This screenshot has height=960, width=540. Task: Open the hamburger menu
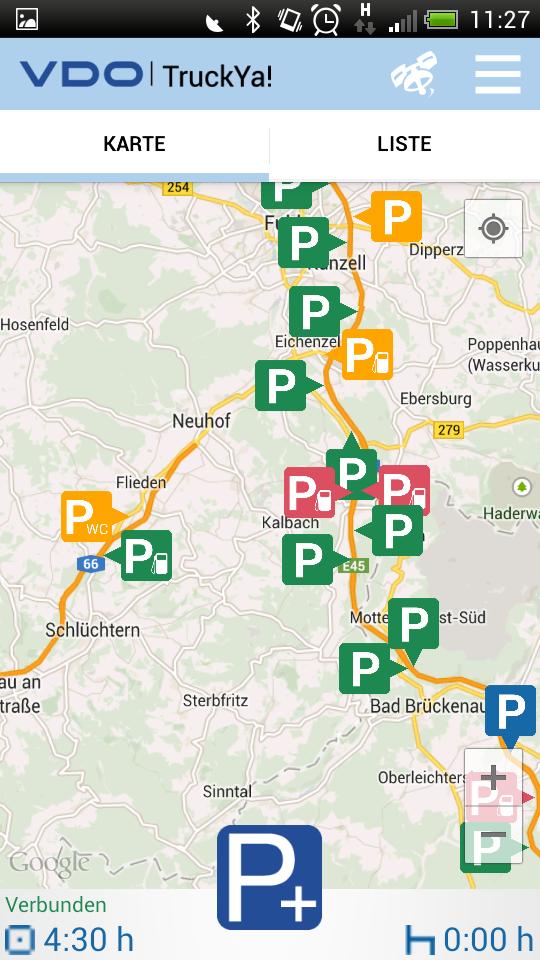(x=498, y=75)
